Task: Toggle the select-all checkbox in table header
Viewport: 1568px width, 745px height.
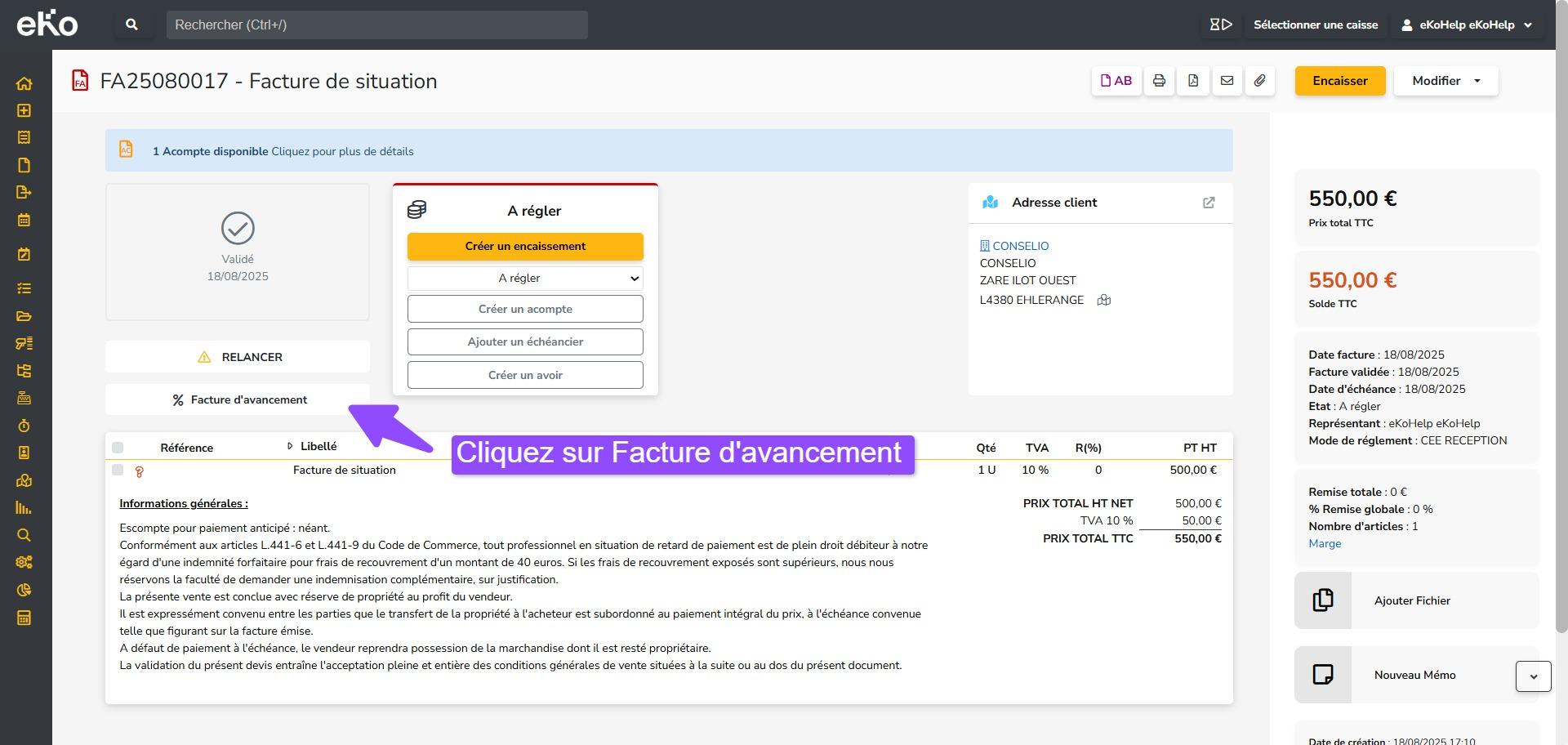Action: coord(118,448)
